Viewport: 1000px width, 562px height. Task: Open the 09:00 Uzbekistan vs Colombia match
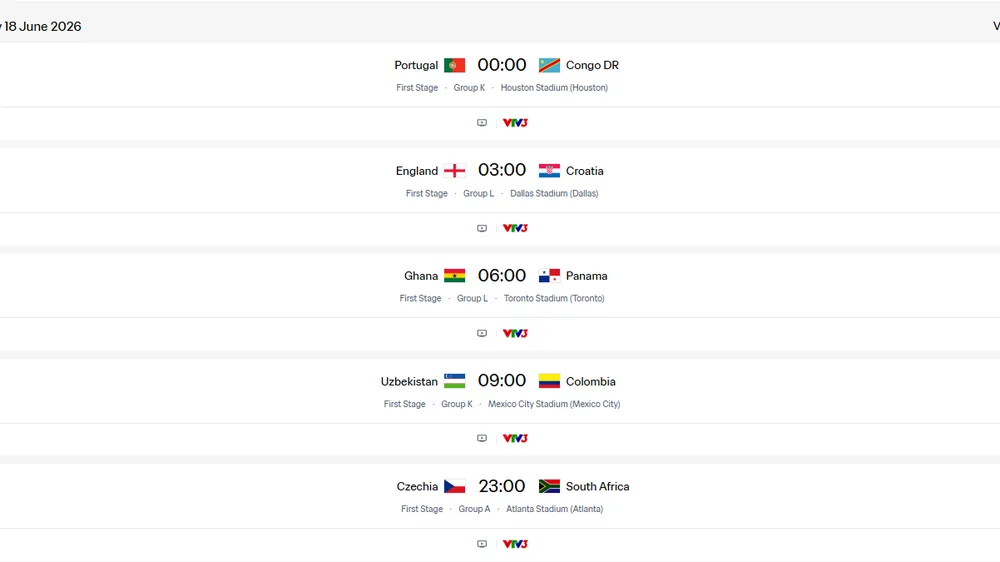tap(502, 381)
